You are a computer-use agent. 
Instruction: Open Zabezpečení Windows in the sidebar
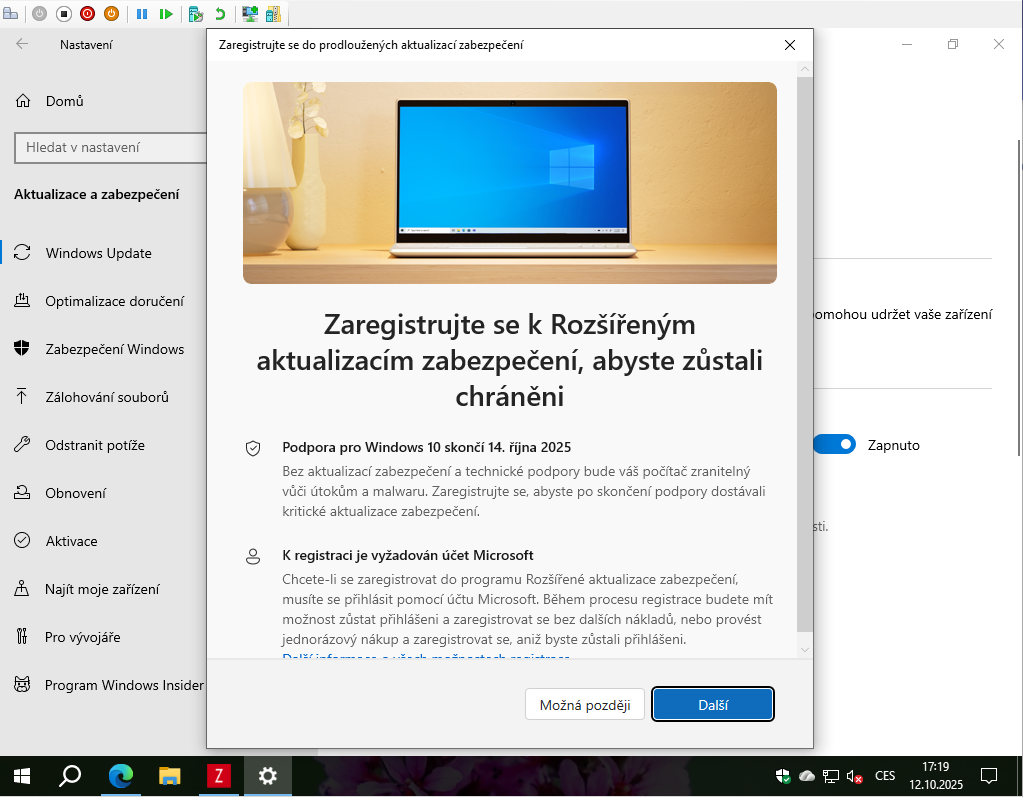114,349
